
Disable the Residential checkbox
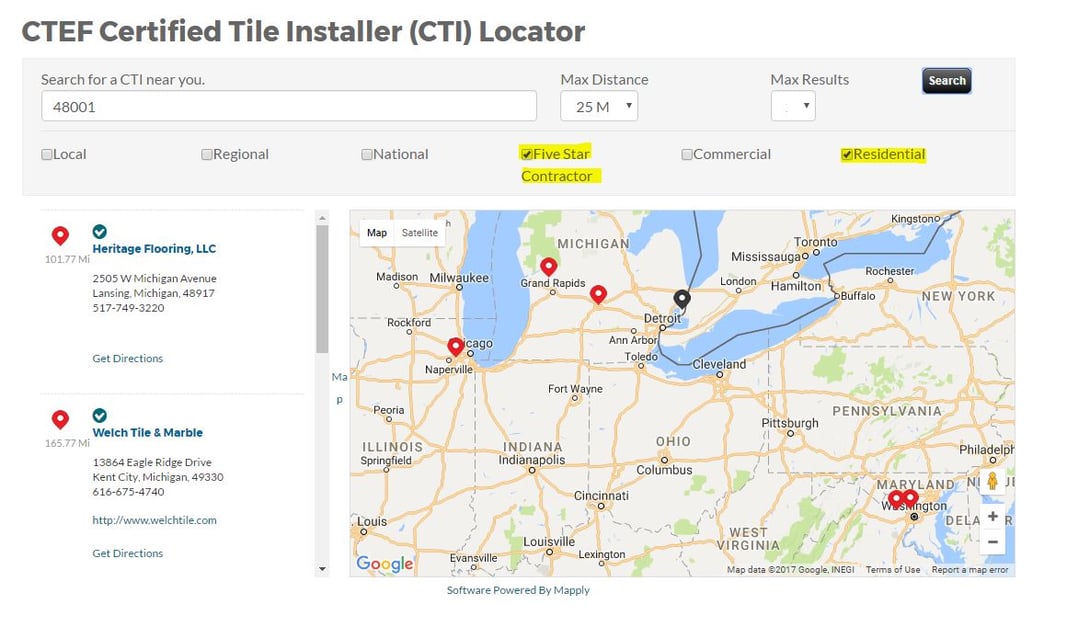[x=846, y=153]
